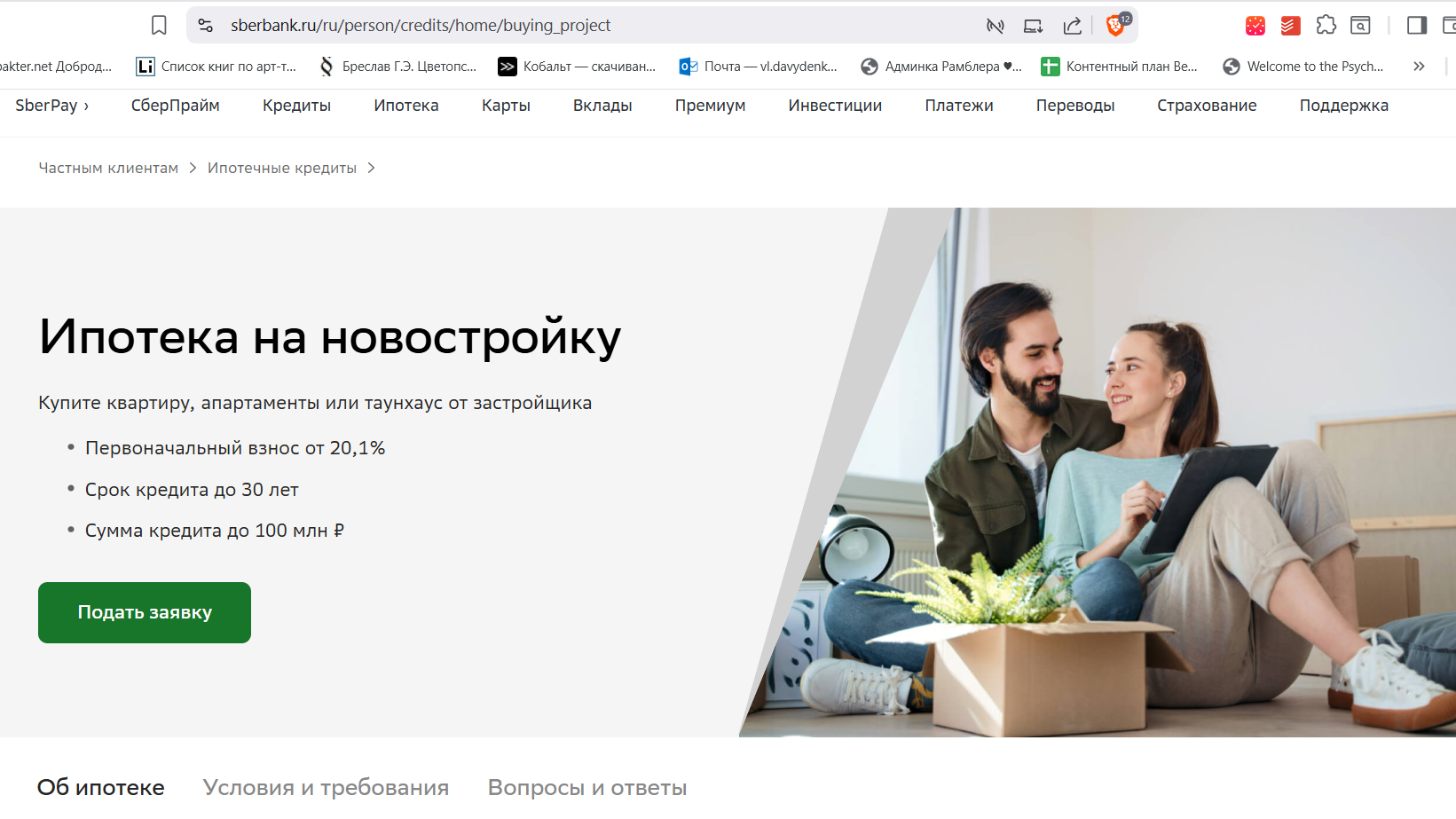
Task: Expand the SberPay menu arrow
Action: click(86, 106)
